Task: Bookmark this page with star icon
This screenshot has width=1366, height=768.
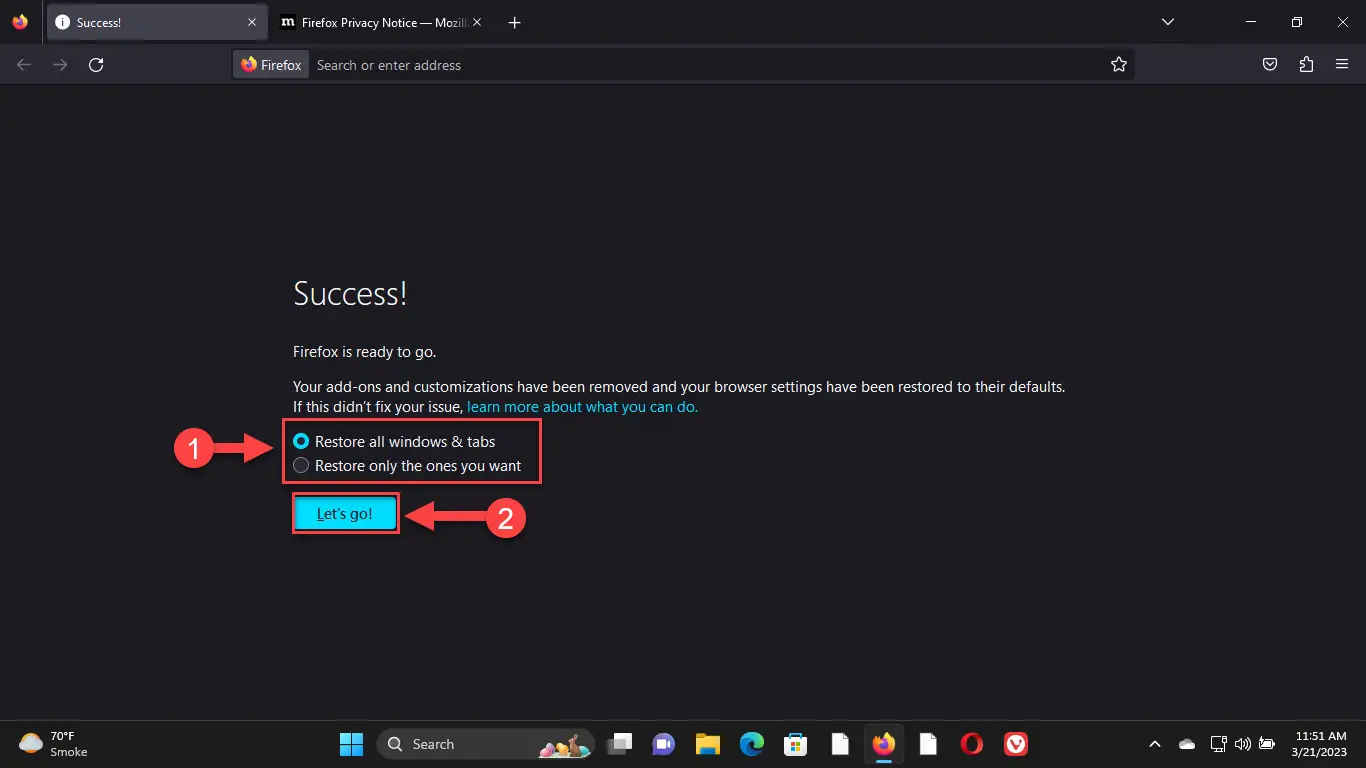Action: tap(1118, 65)
